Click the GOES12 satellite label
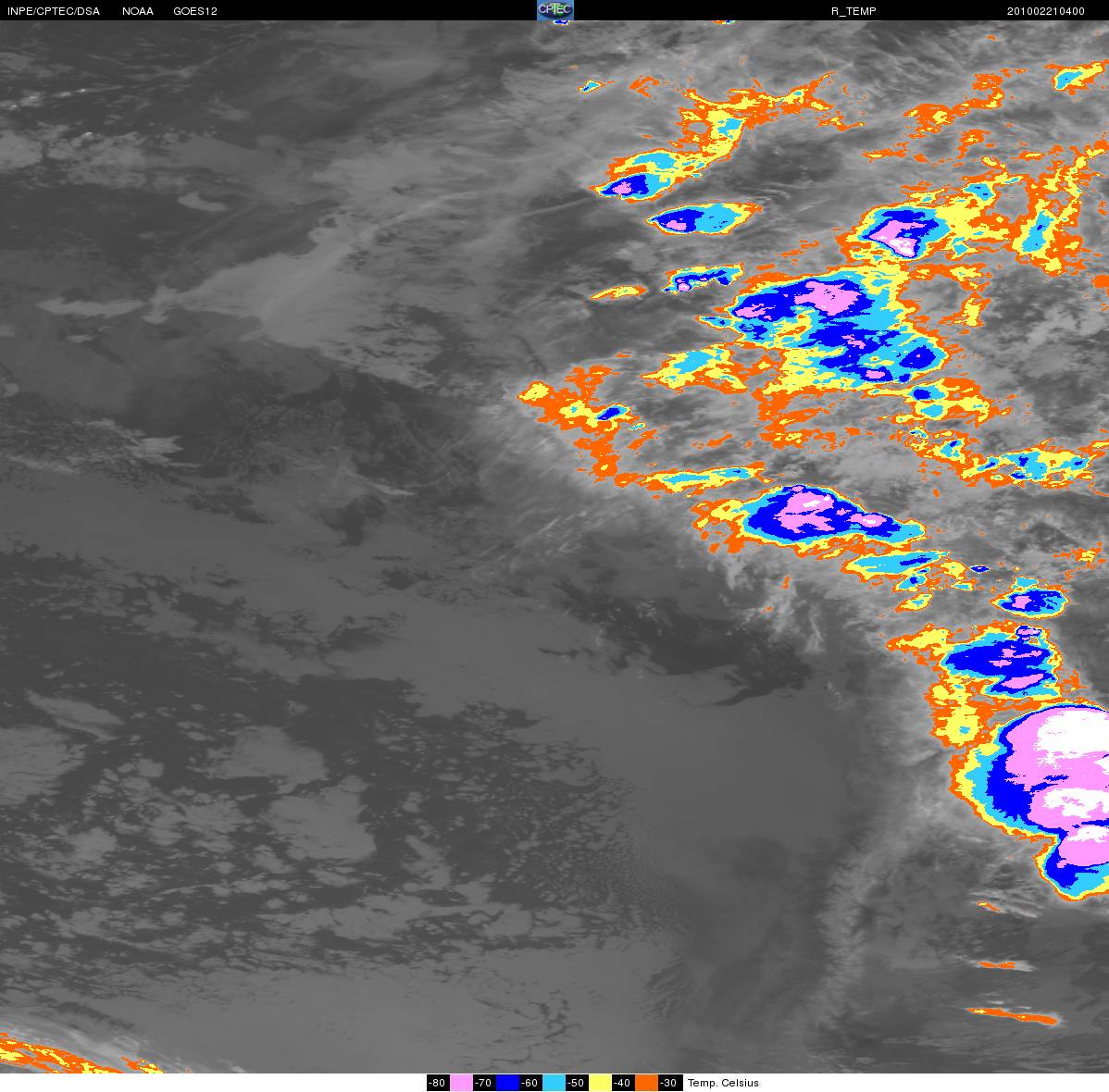The height and width of the screenshot is (1092, 1109). point(195,11)
